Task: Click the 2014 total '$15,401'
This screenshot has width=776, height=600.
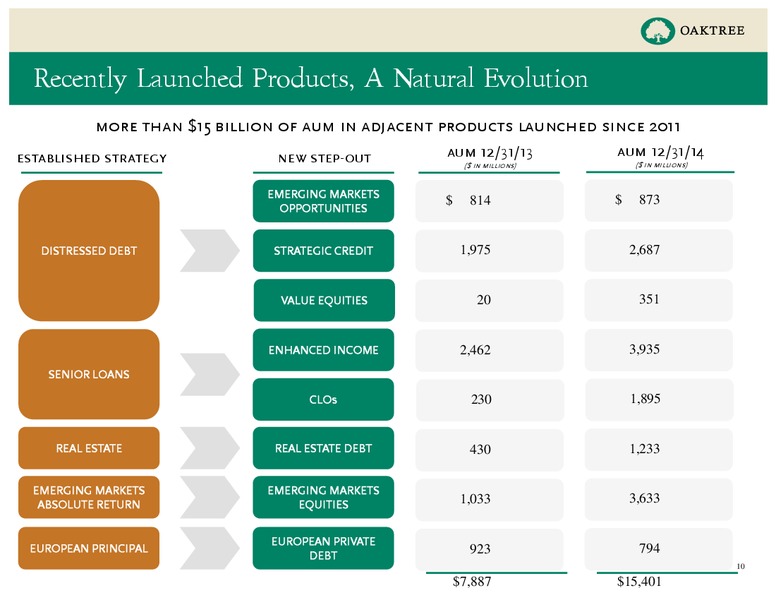Action: pos(639,581)
